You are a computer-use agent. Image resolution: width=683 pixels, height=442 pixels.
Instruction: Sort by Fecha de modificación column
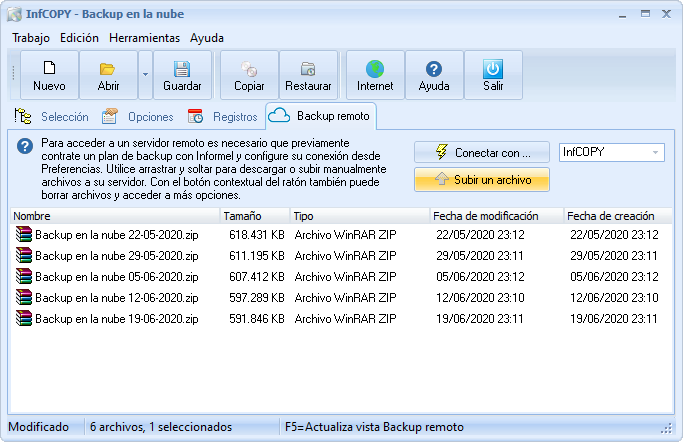click(x=496, y=216)
